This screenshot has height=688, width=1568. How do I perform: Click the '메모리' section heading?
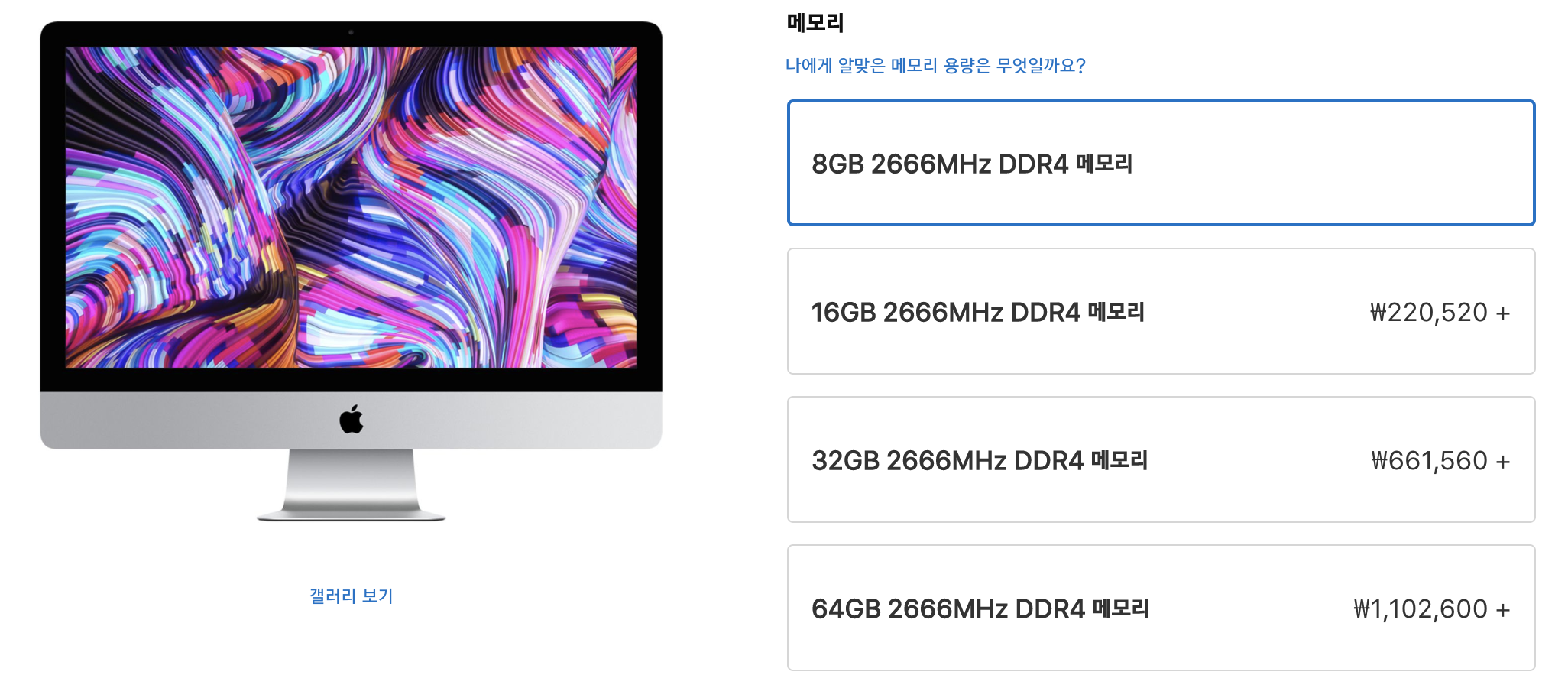(815, 23)
